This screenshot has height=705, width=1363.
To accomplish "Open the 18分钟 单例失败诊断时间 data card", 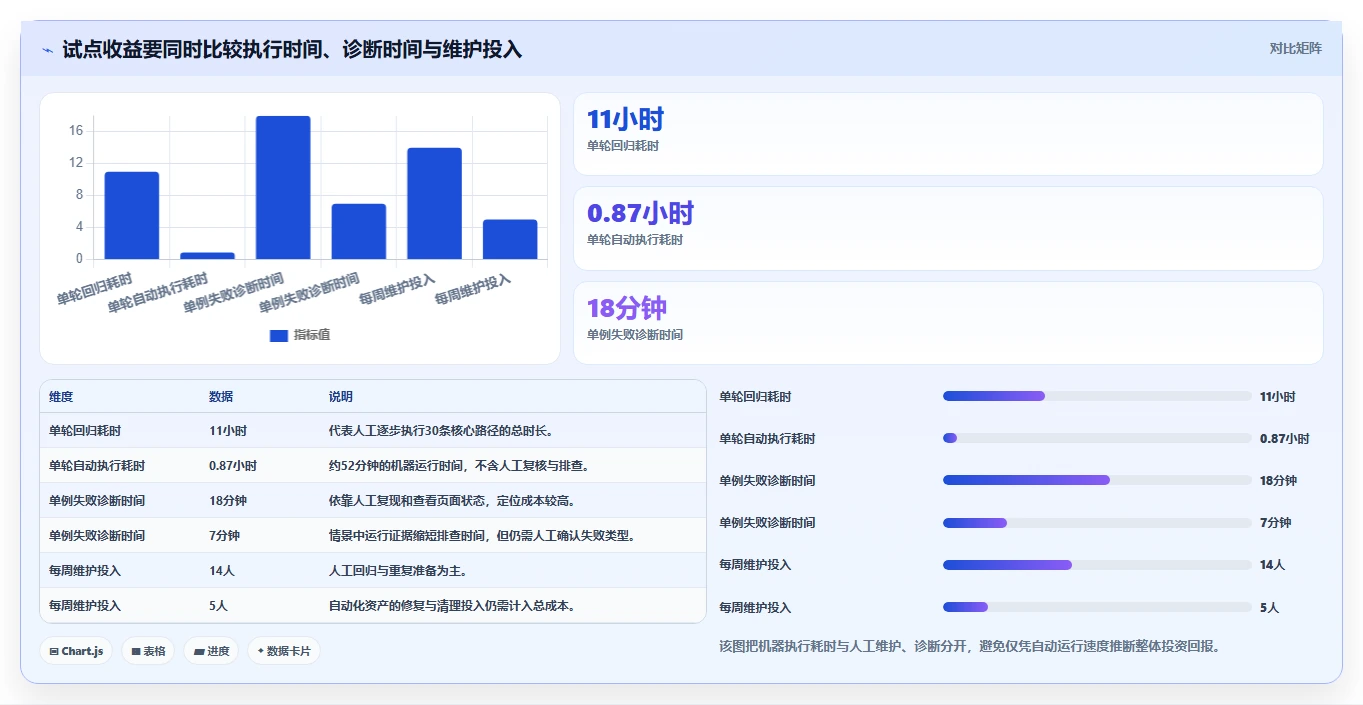I will (x=948, y=323).
